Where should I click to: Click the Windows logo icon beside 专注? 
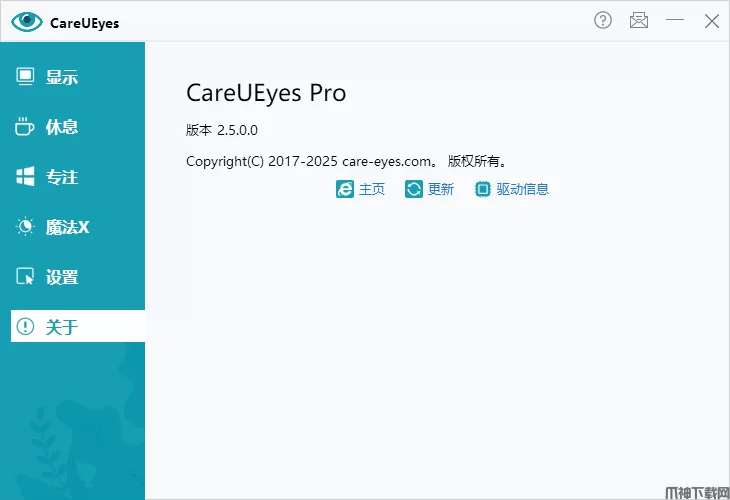(25, 176)
